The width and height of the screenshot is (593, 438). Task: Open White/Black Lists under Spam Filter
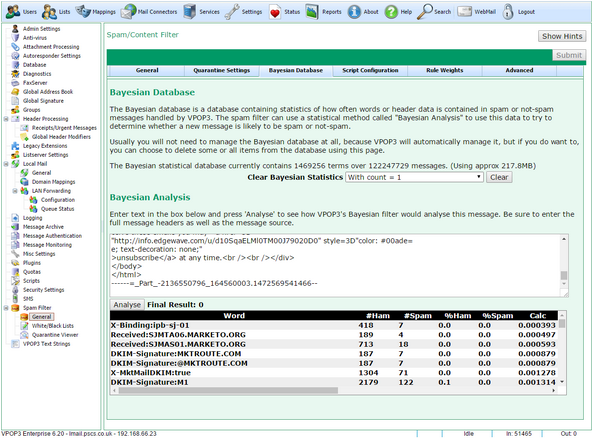coord(53,326)
